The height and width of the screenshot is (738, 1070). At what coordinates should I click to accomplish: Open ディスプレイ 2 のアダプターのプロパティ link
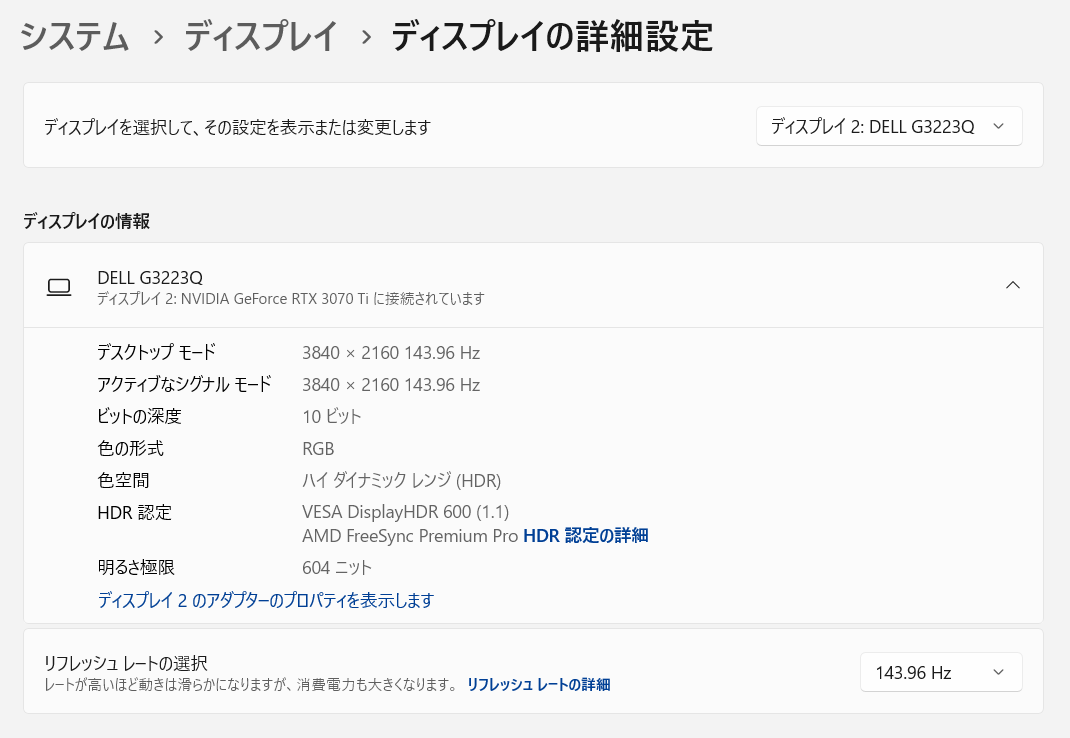pyautogui.click(x=265, y=600)
